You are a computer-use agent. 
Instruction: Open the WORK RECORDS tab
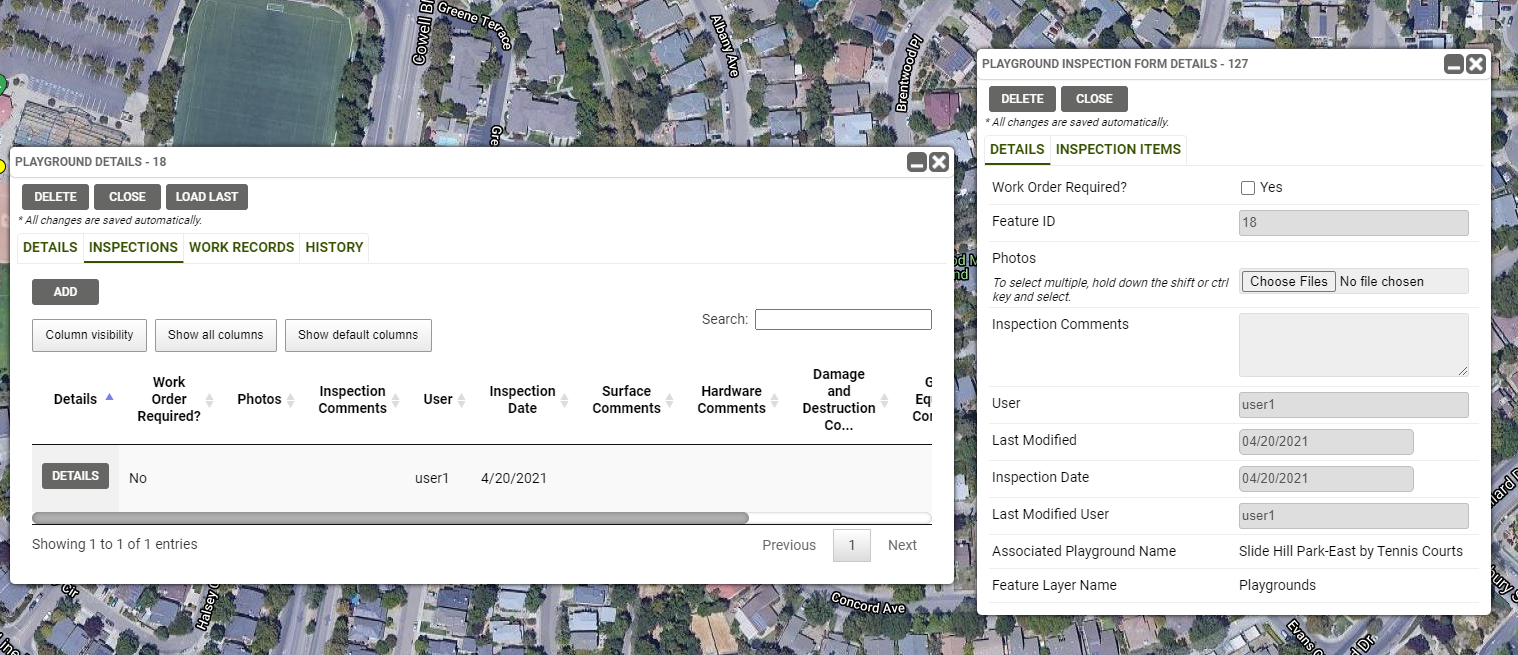[241, 247]
